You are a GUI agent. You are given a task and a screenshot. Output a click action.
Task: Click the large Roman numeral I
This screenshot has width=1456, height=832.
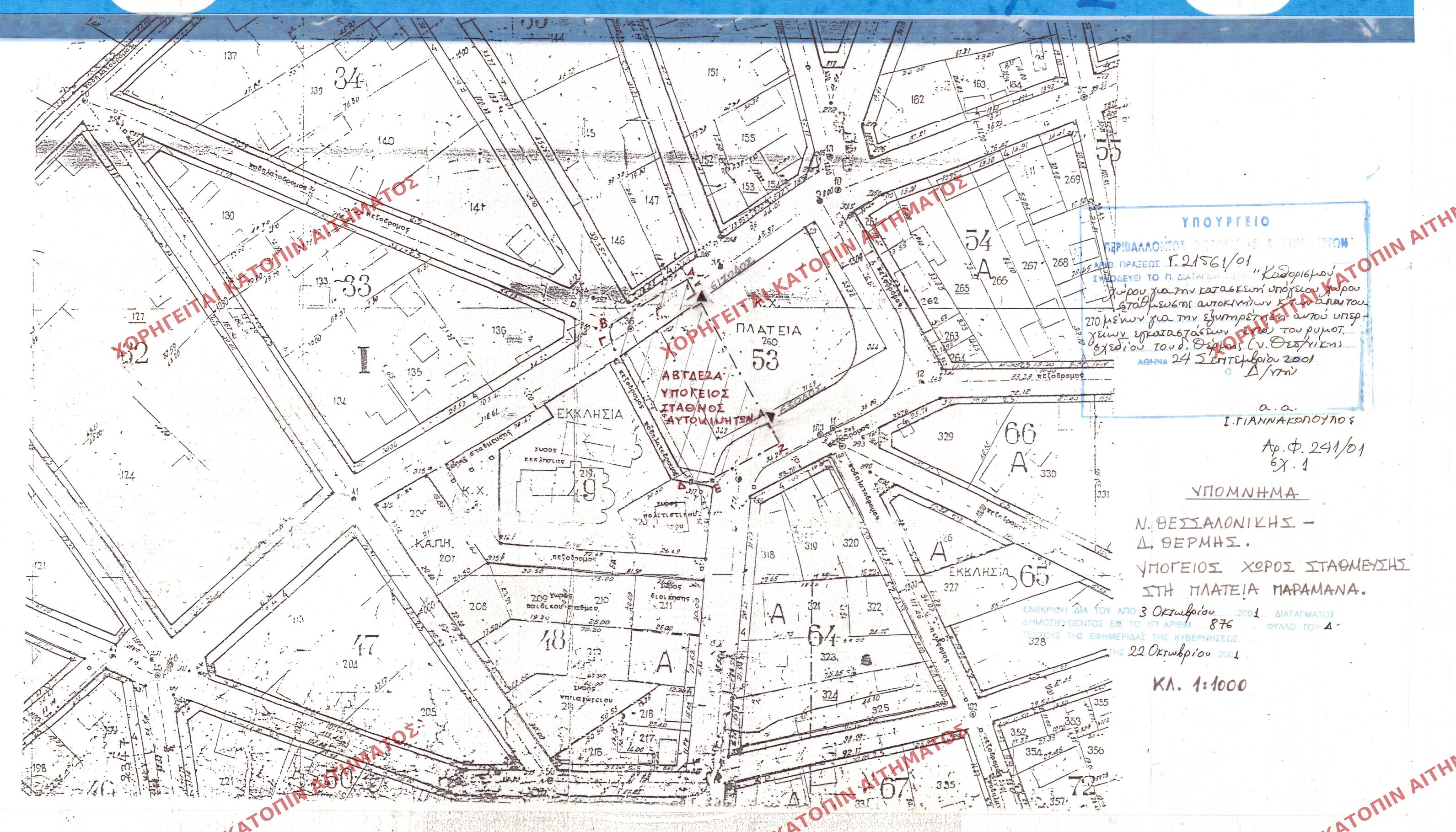pyautogui.click(x=364, y=360)
